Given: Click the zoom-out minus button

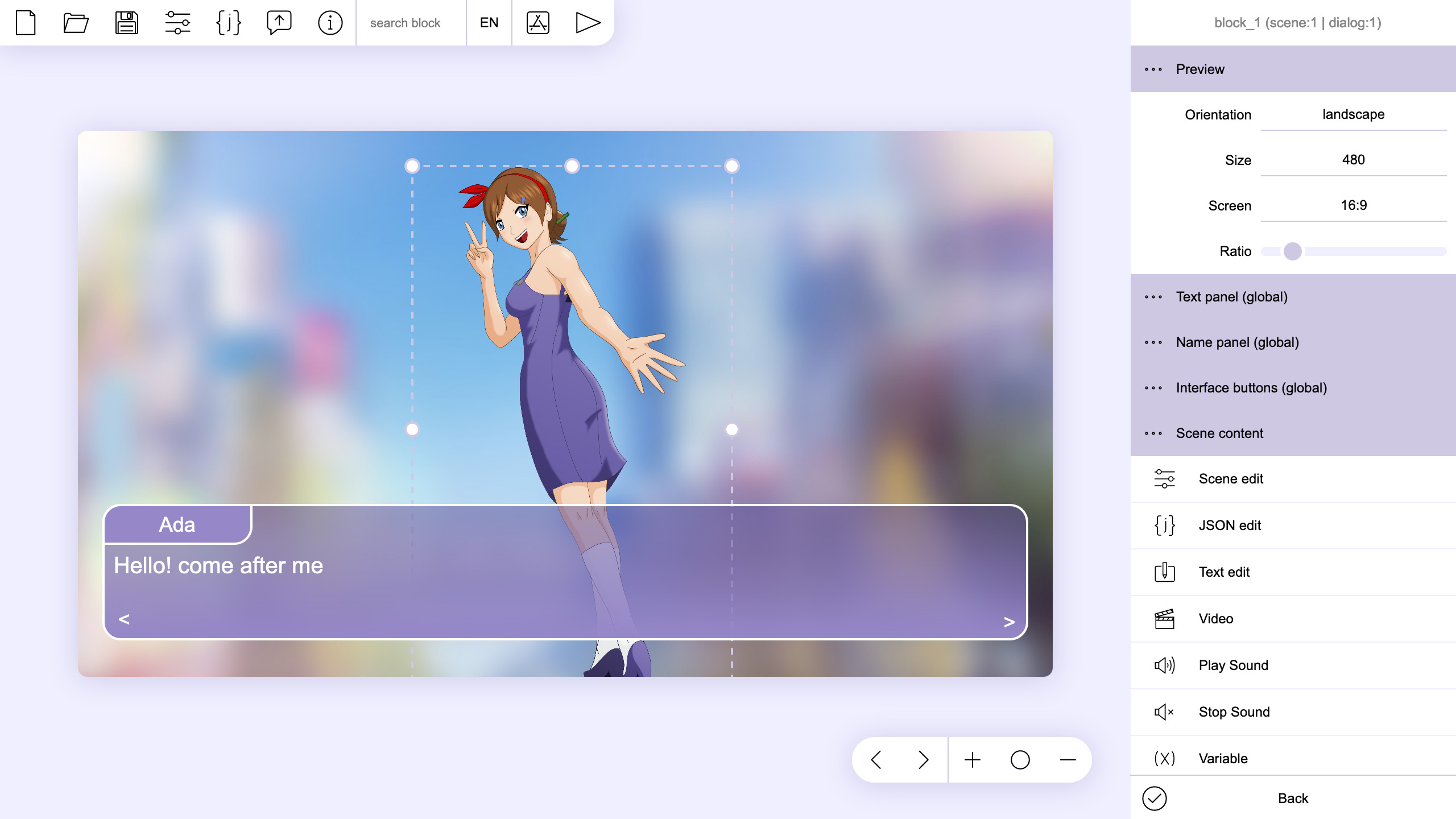Looking at the screenshot, I should [x=1067, y=759].
